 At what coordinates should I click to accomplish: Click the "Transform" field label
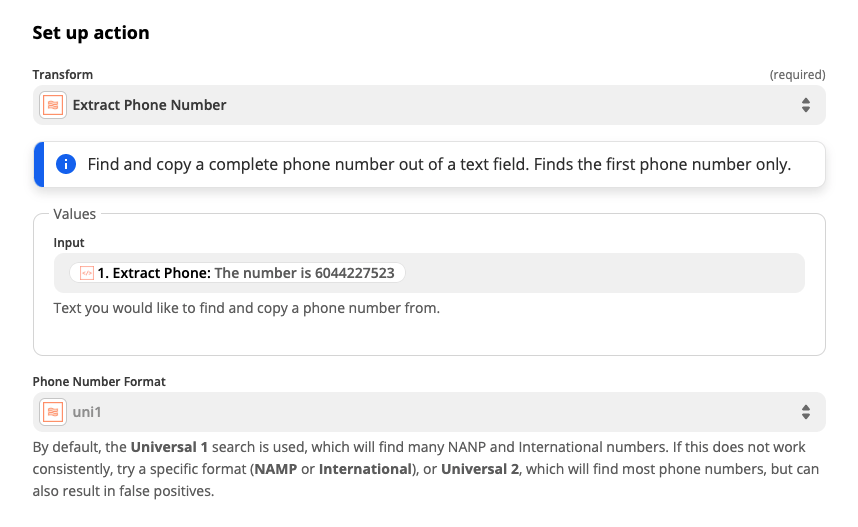(x=63, y=74)
